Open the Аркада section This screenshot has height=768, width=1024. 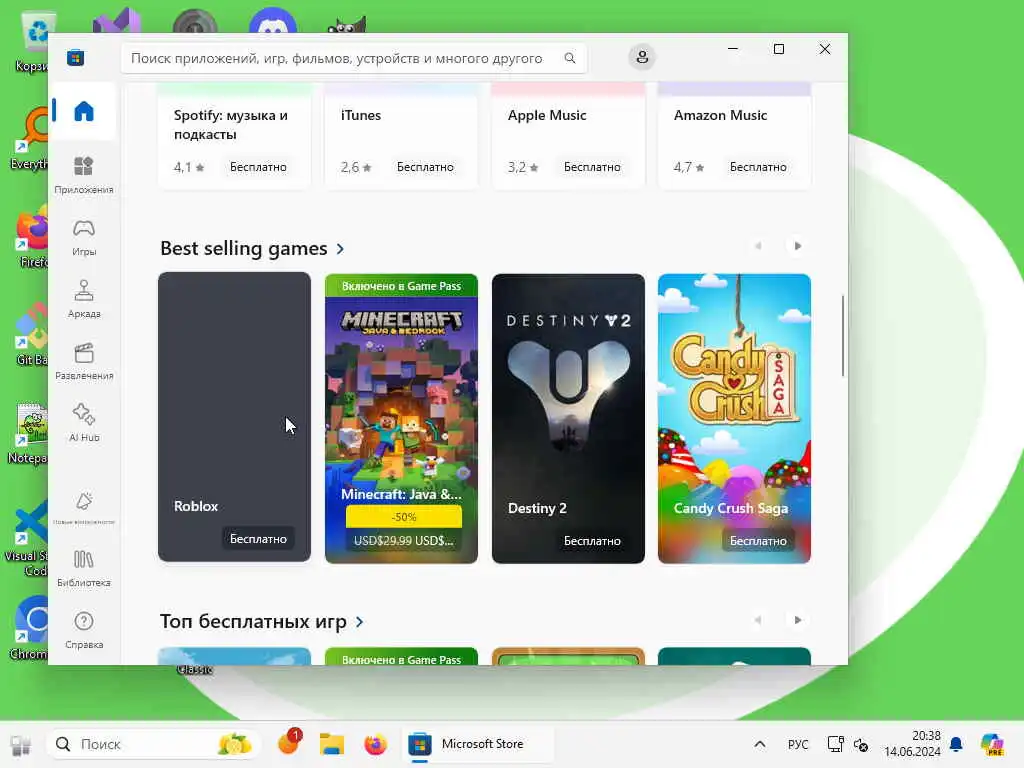[84, 299]
